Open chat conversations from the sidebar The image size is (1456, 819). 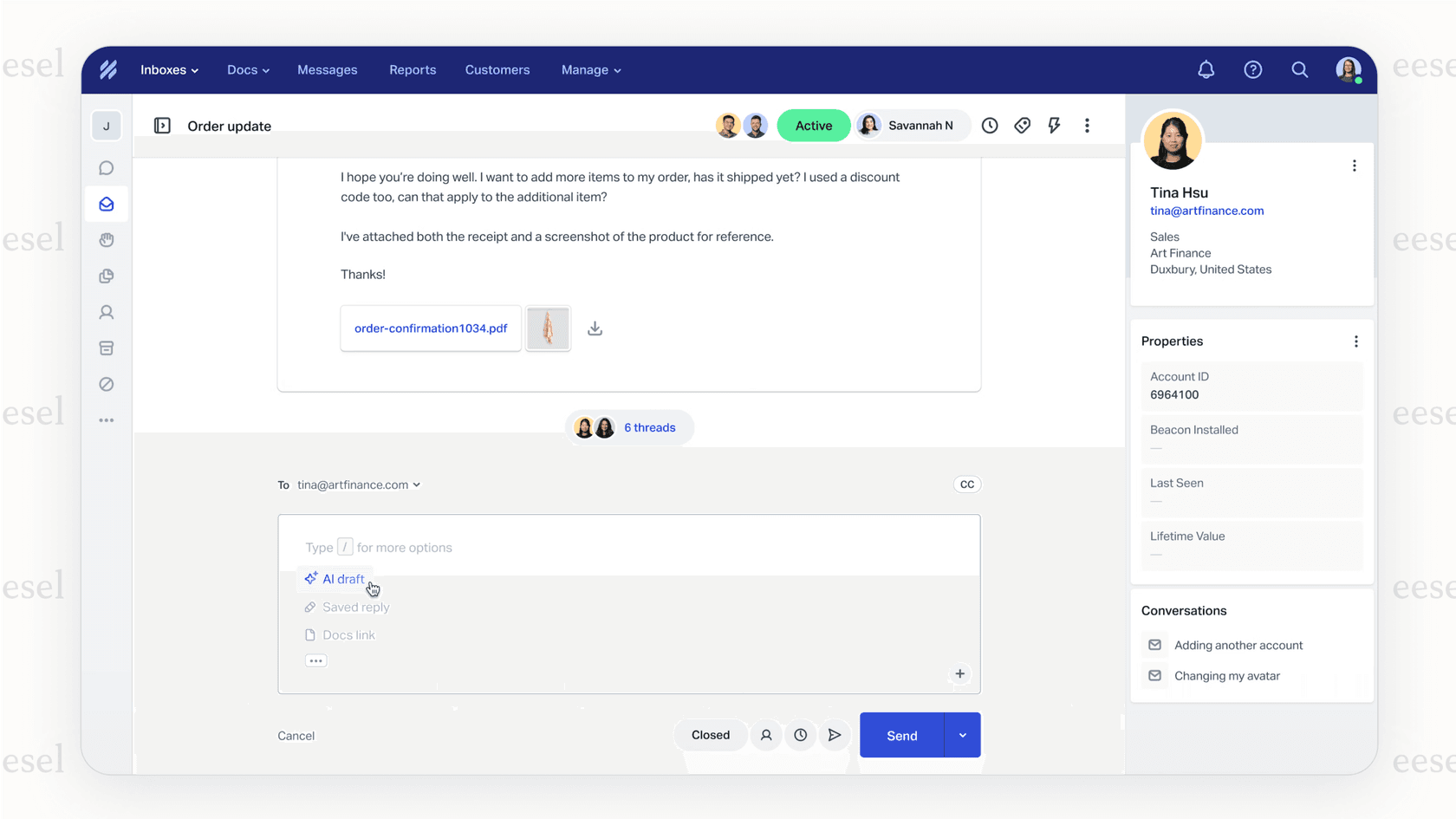[x=106, y=167]
